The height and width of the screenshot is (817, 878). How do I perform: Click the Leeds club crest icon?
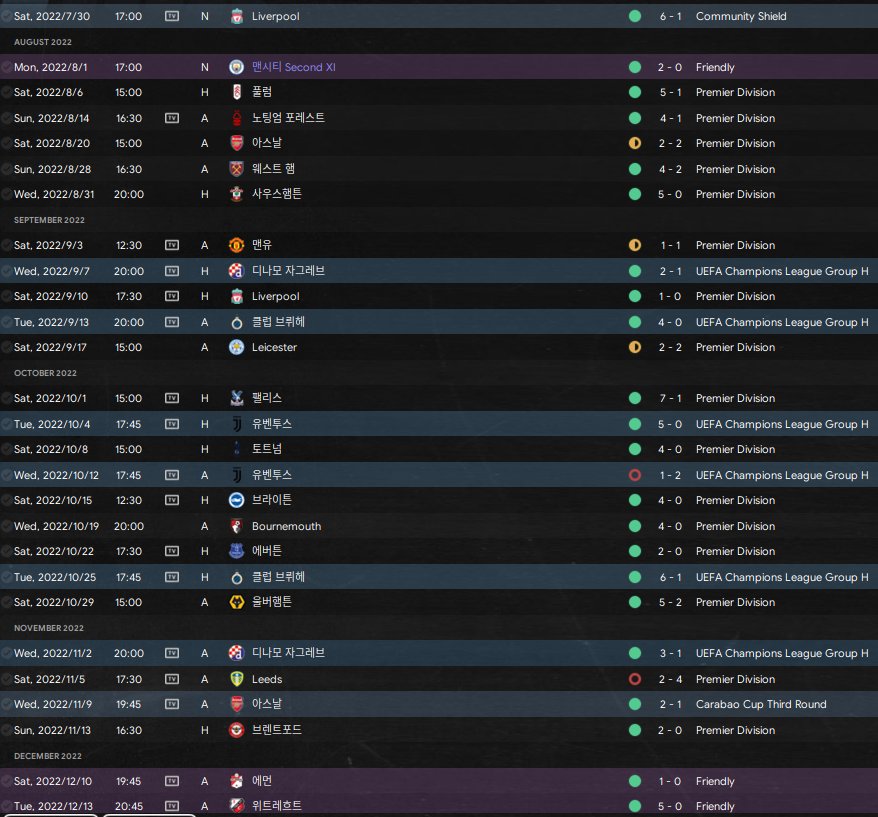pos(236,679)
